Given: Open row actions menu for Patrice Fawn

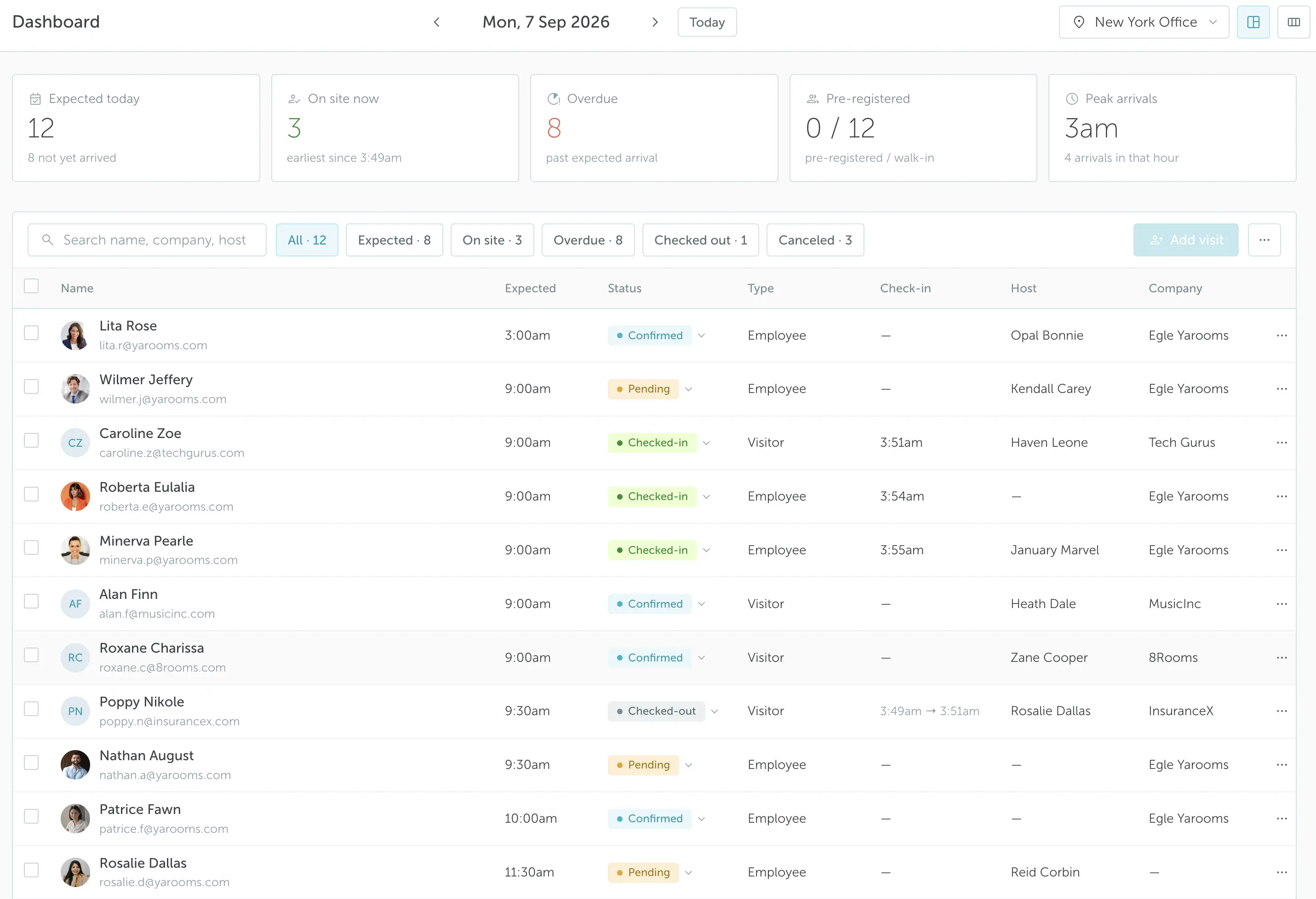Looking at the screenshot, I should coord(1282,819).
